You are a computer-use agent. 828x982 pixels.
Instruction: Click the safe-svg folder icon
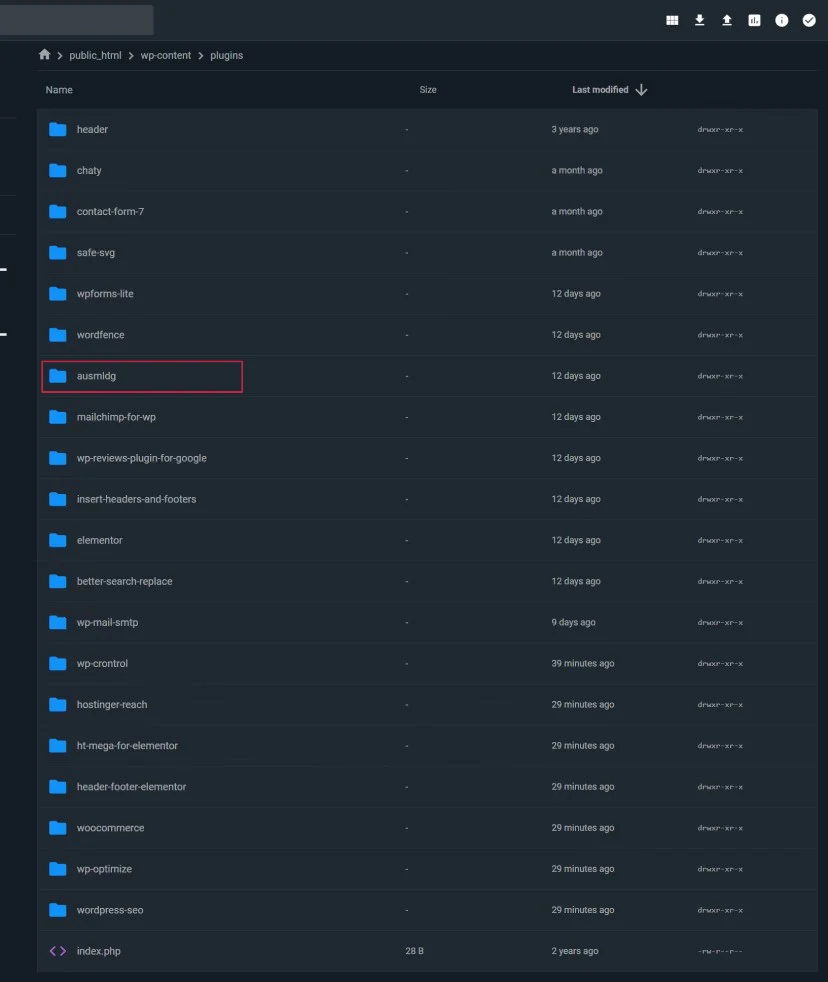(x=58, y=252)
